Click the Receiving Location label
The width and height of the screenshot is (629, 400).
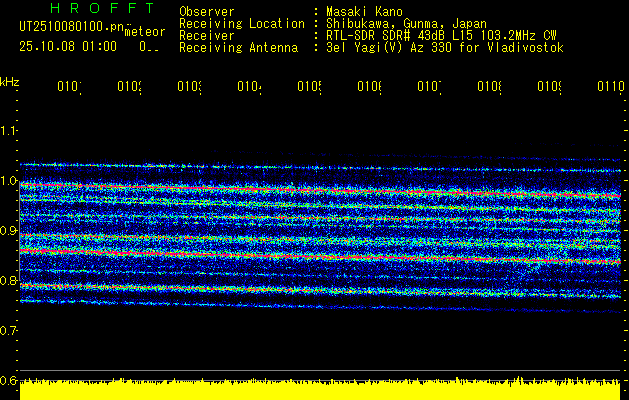coord(242,24)
